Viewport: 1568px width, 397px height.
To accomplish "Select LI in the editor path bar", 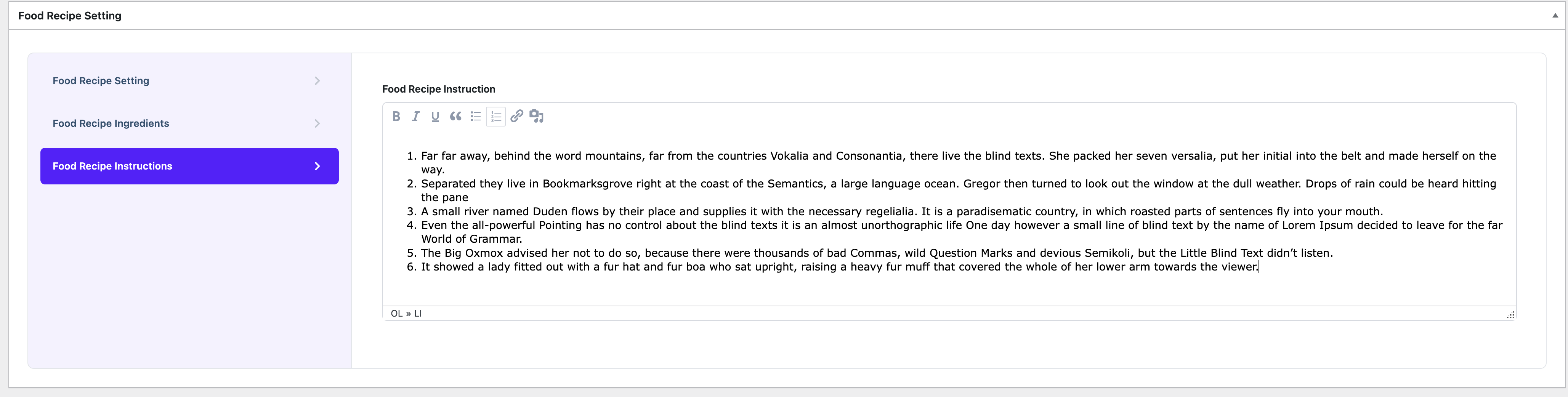I will click(418, 314).
